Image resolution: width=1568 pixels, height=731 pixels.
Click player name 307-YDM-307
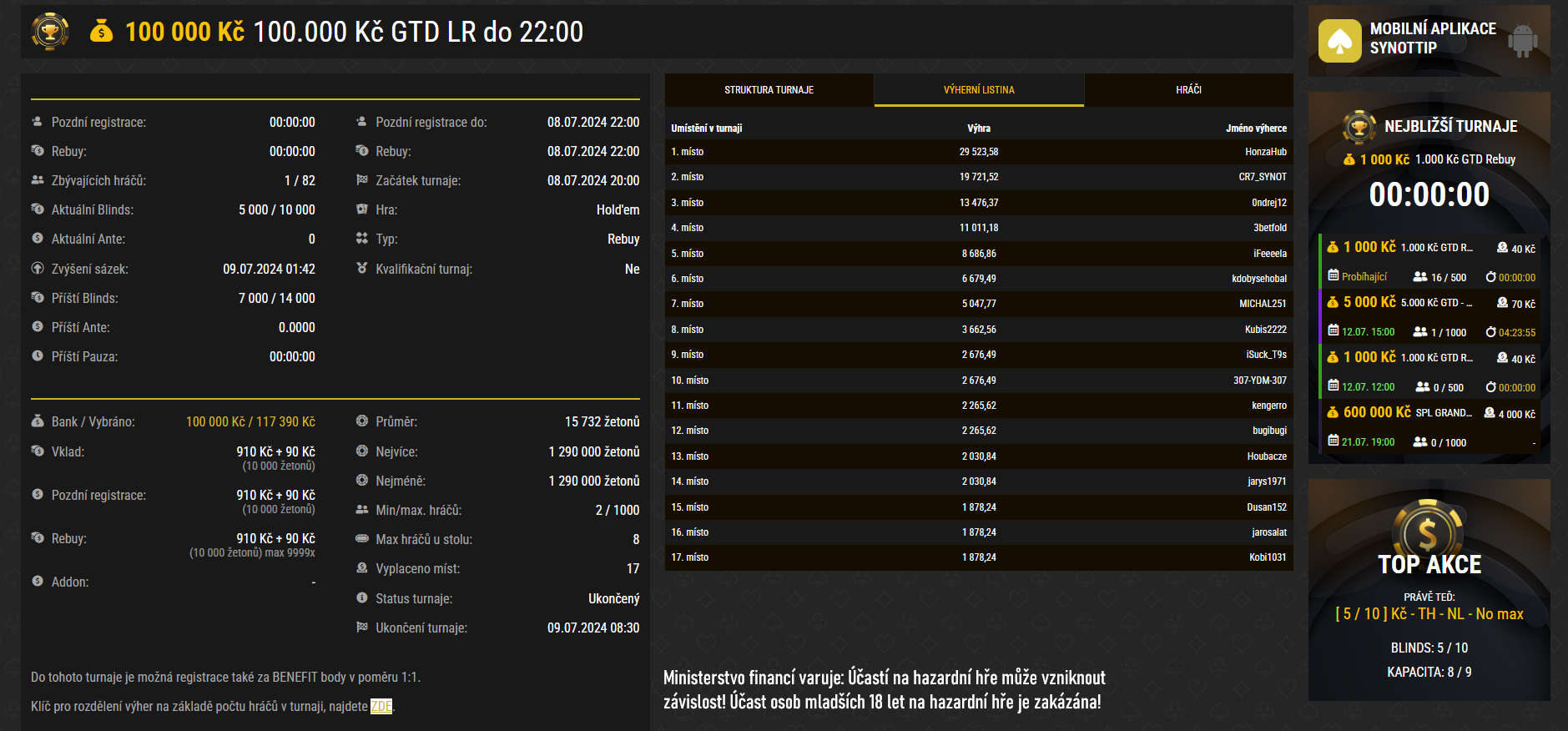click(1260, 381)
